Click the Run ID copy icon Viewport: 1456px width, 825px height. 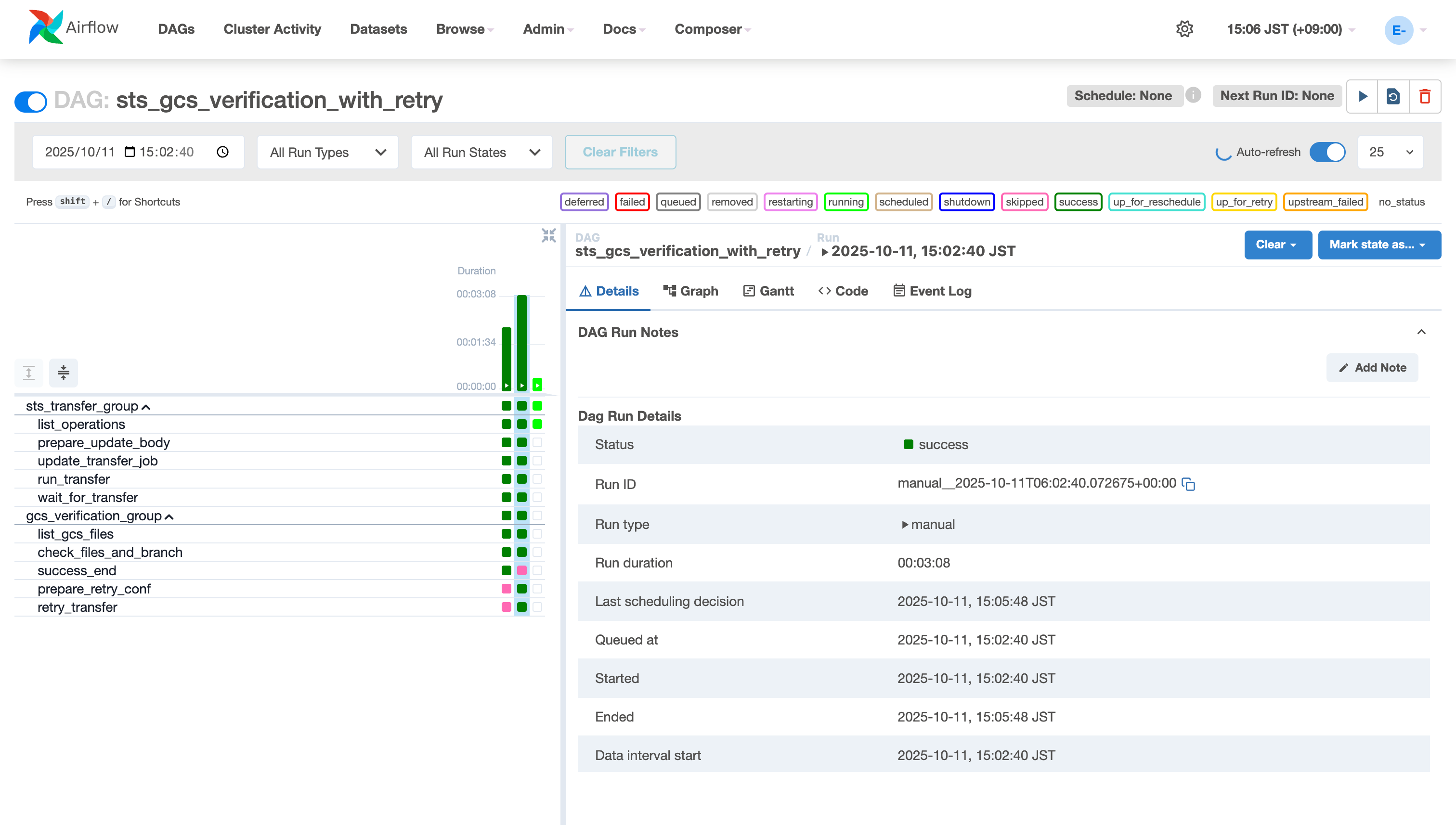[x=1188, y=484]
